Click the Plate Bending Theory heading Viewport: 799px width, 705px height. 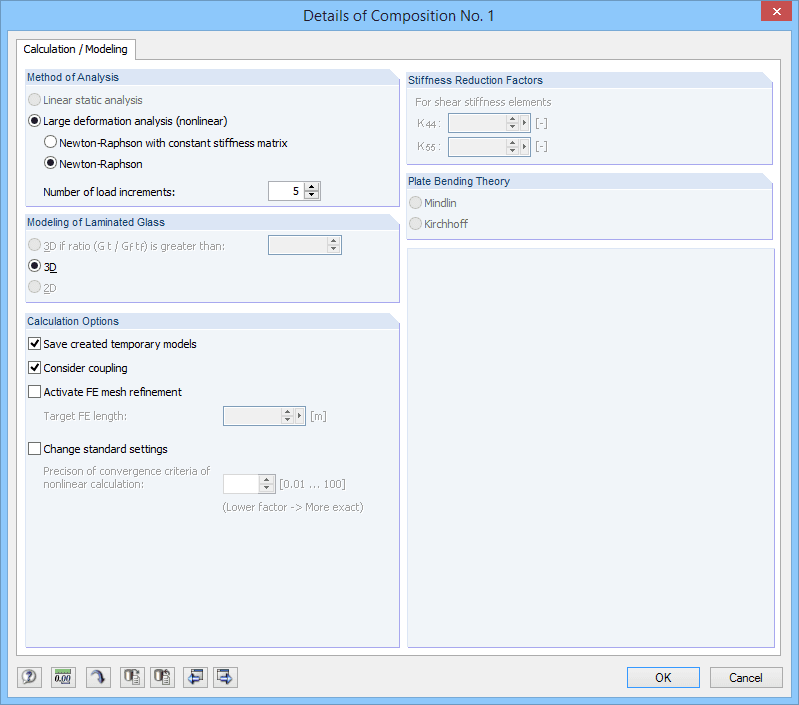[x=459, y=181]
